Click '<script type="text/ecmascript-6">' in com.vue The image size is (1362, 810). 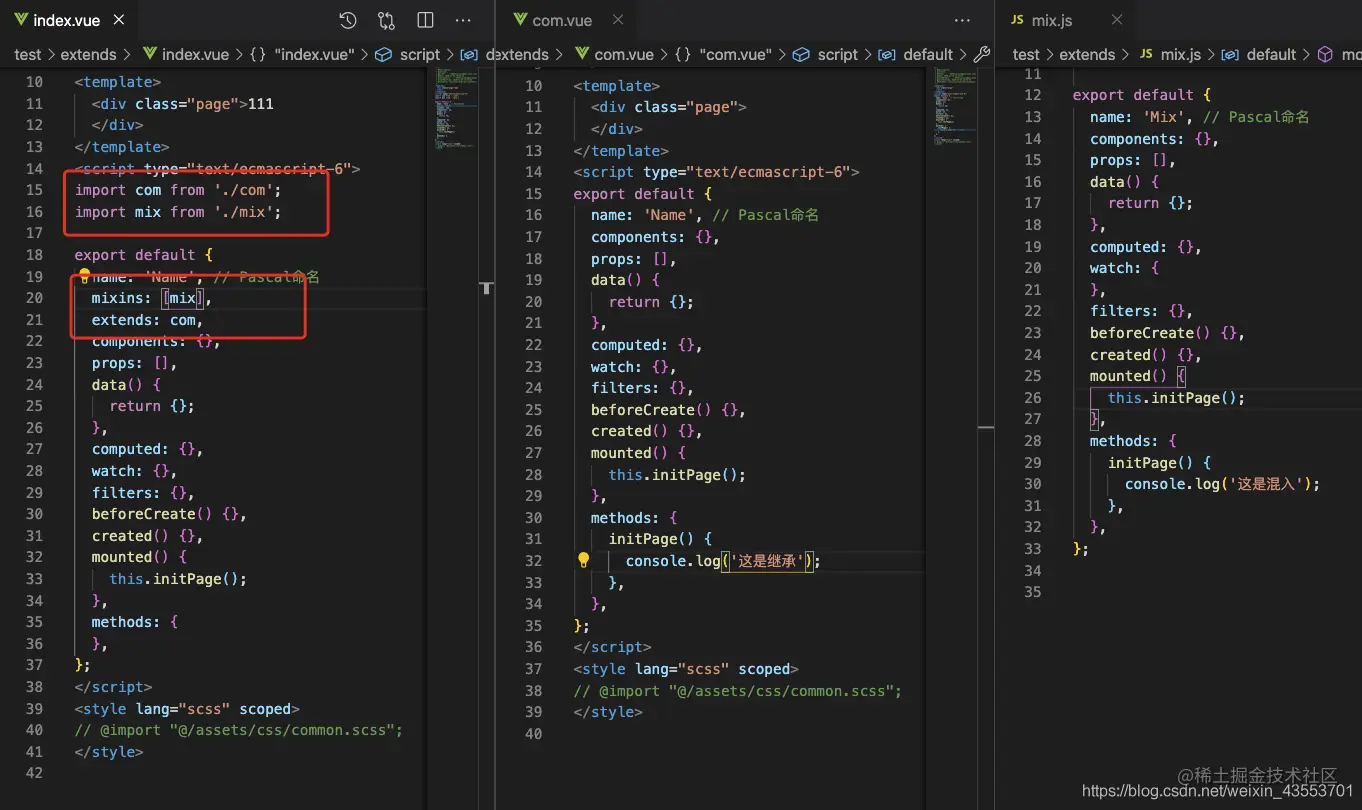717,172
